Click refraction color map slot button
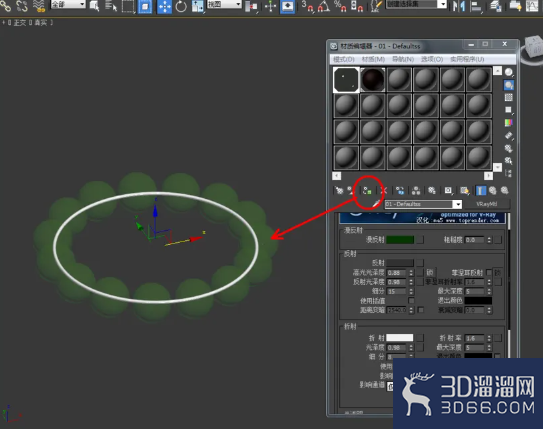Viewport: 543px width, 429px height. coord(420,338)
